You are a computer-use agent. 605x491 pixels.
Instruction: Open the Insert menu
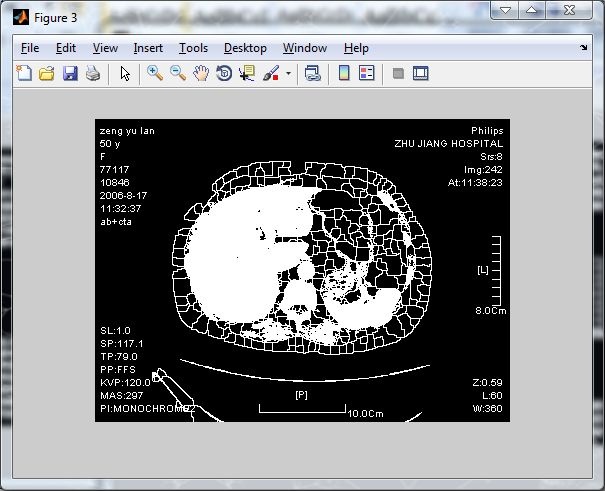[148, 48]
